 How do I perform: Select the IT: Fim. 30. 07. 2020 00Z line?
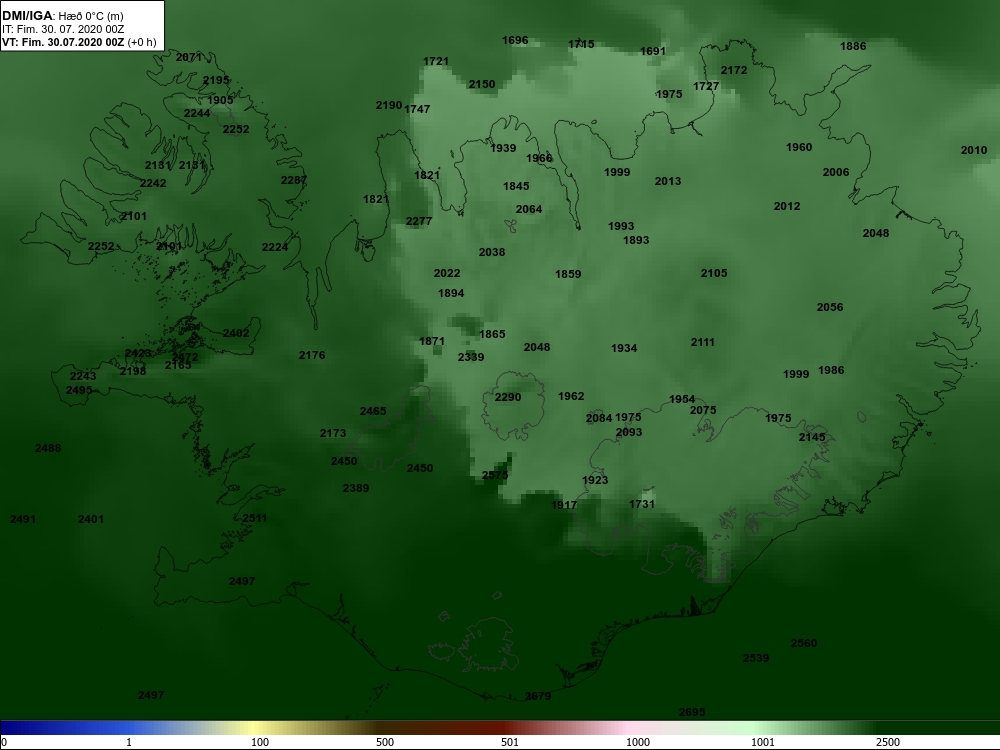pos(63,29)
